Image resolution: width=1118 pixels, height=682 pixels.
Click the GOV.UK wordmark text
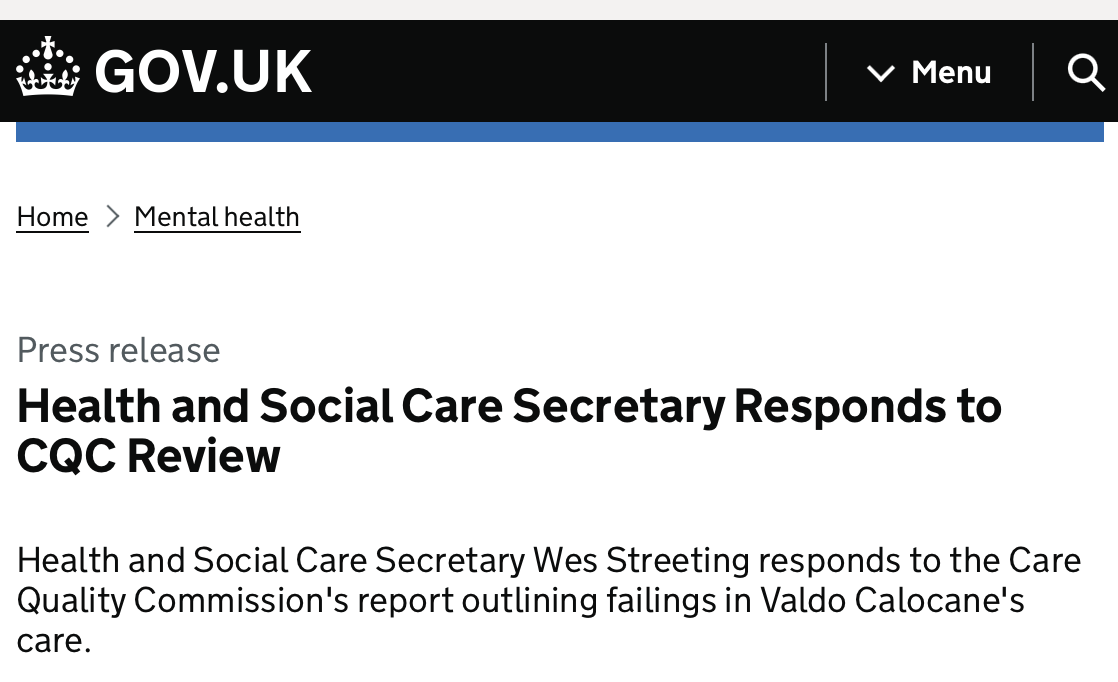tap(203, 71)
